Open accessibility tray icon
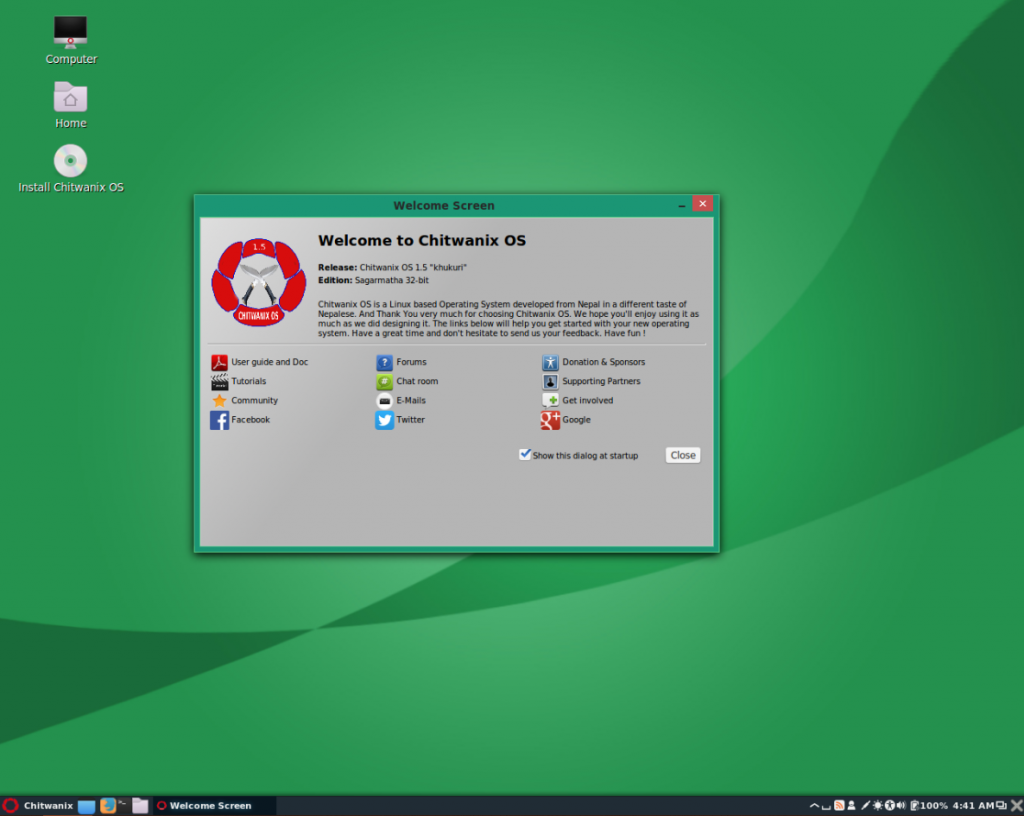1024x816 pixels. pyautogui.click(x=889, y=806)
